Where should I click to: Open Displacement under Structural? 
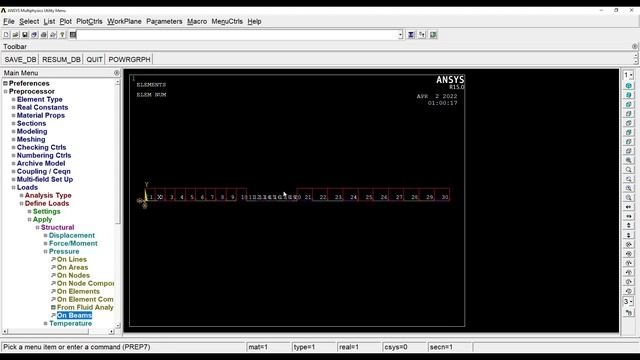pyautogui.click(x=71, y=236)
